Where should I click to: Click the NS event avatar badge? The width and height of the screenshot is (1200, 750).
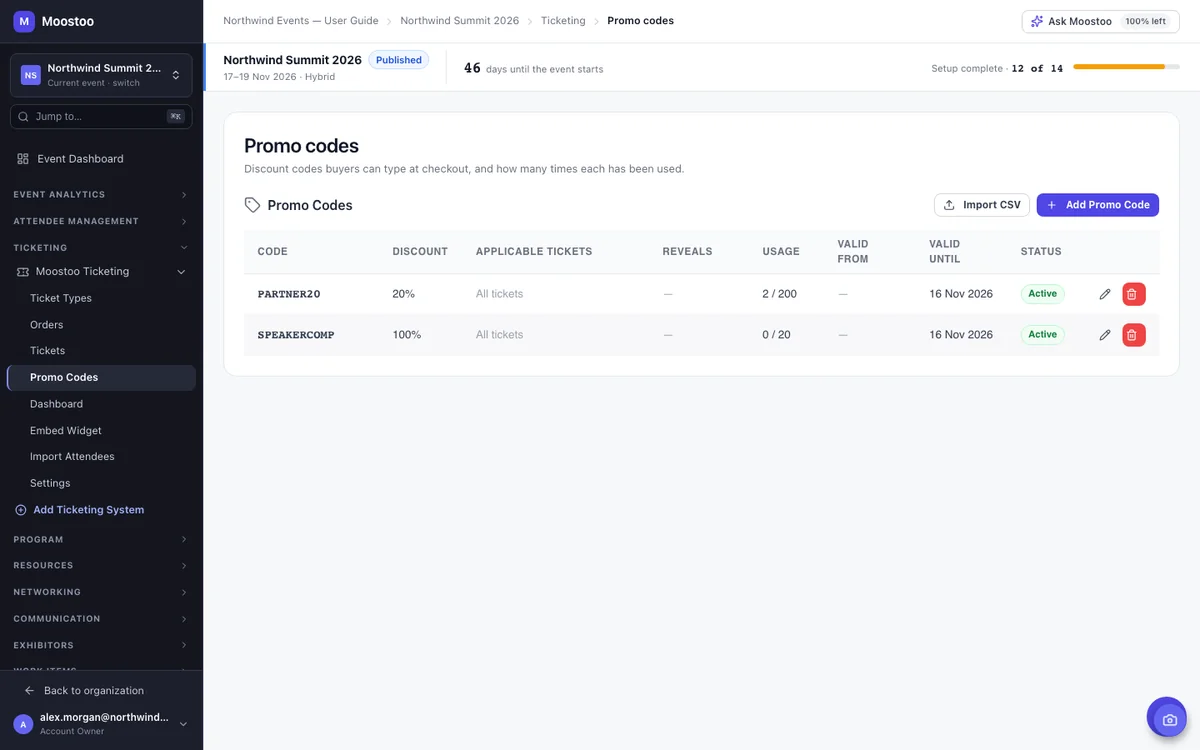click(31, 75)
